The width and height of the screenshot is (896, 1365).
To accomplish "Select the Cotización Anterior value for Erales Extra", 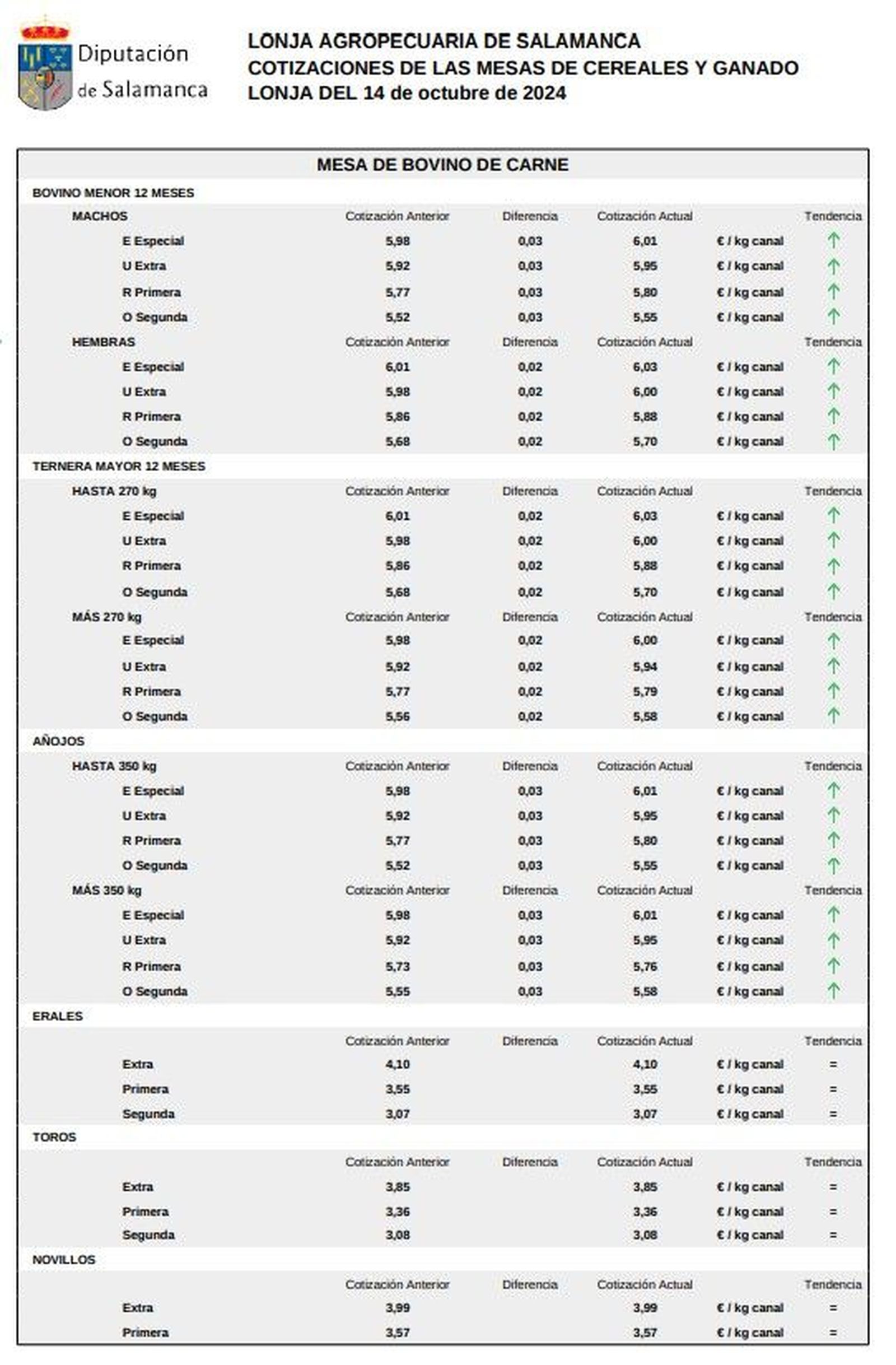I will (x=397, y=1064).
